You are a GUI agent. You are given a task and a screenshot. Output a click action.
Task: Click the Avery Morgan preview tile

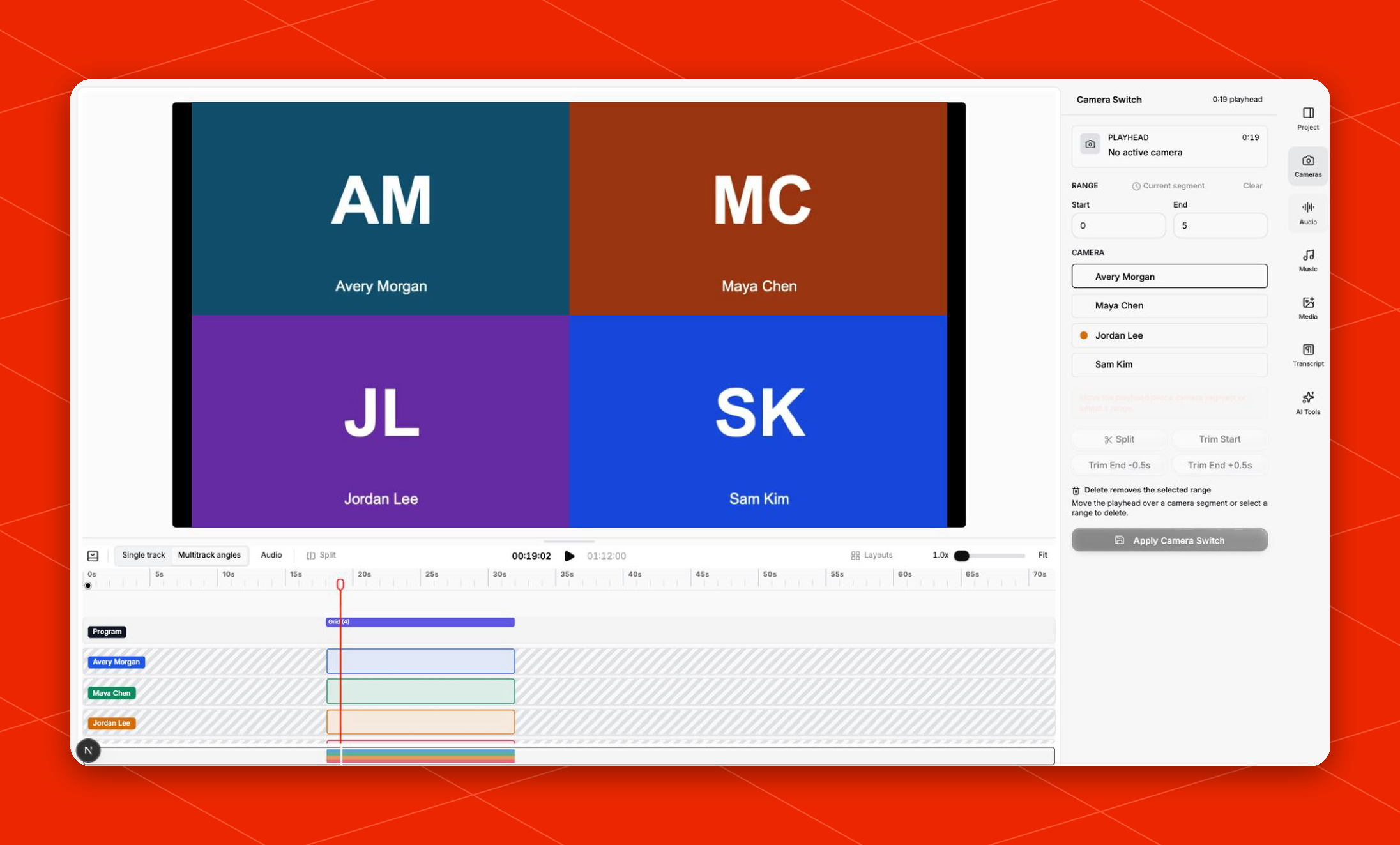coord(381,209)
